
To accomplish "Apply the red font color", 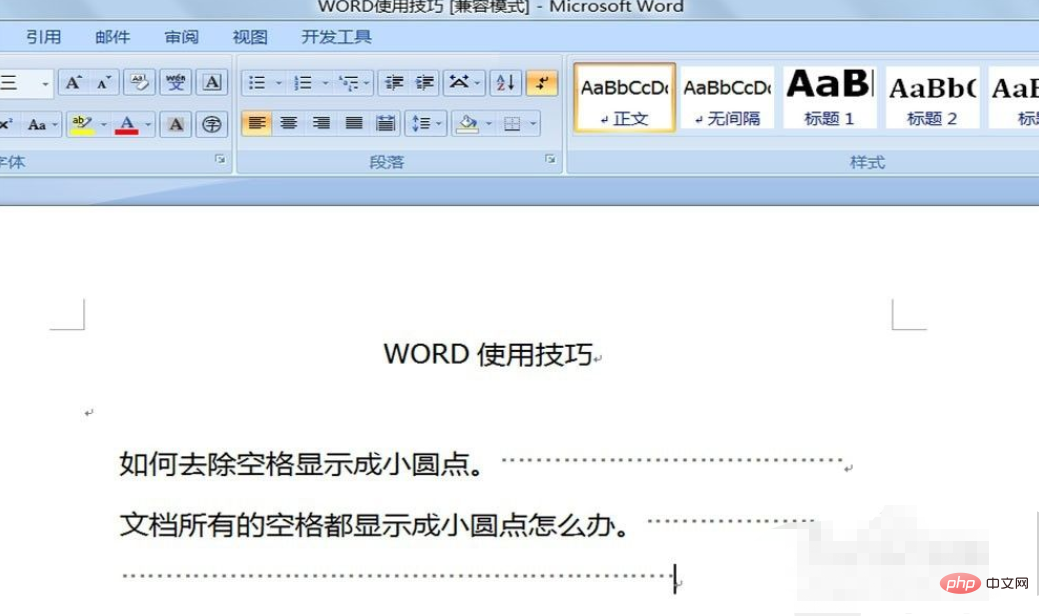I will (x=127, y=124).
